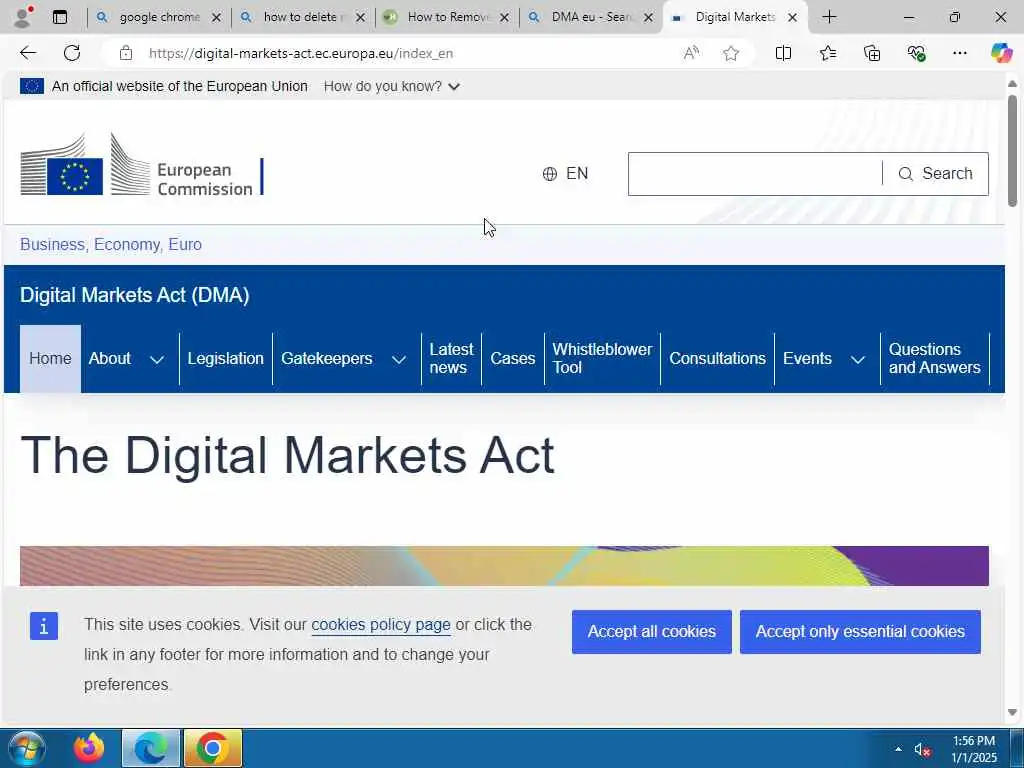
Task: Expand the About menu chevron
Action: pos(157,359)
